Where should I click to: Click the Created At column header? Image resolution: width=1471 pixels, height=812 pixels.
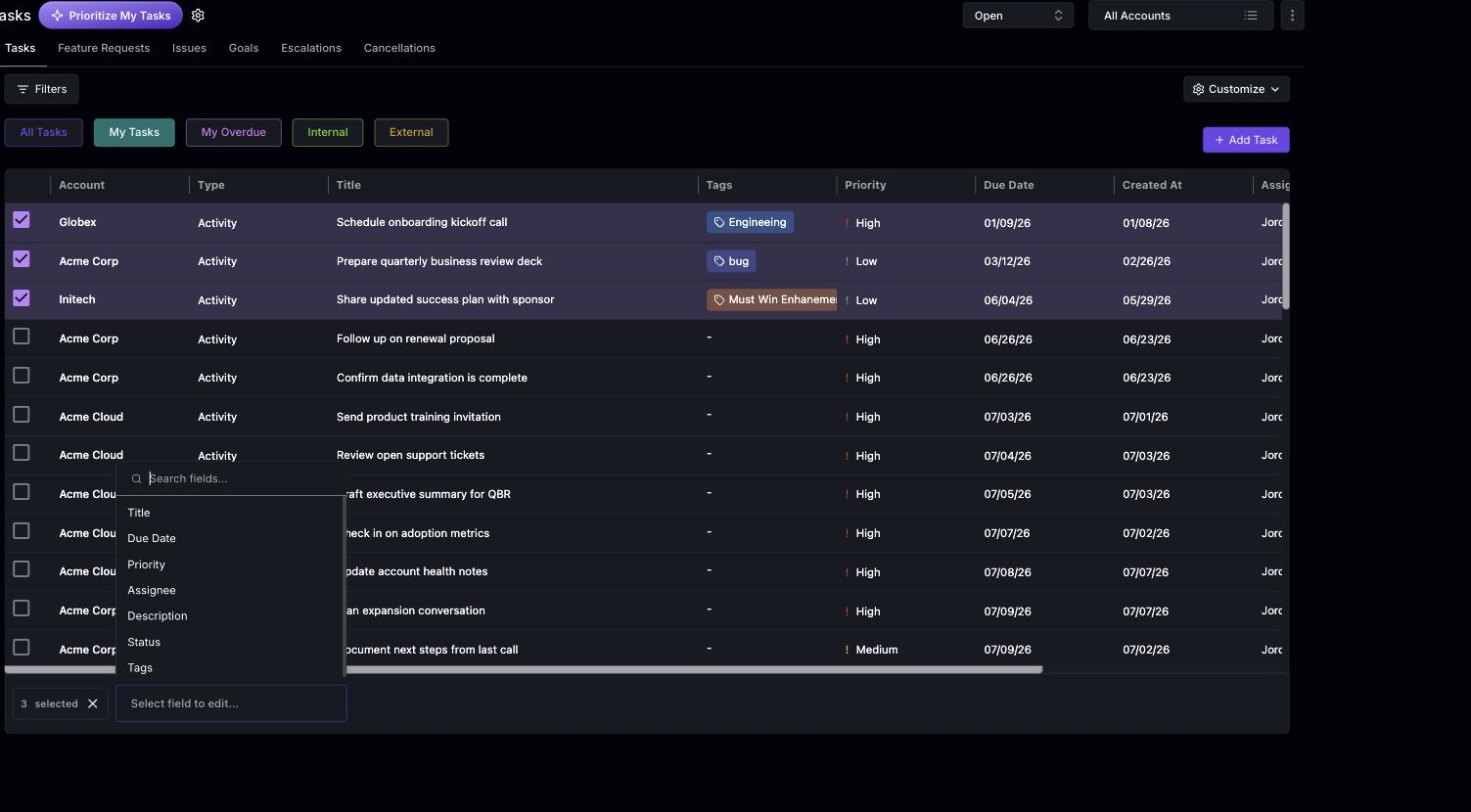[1152, 185]
